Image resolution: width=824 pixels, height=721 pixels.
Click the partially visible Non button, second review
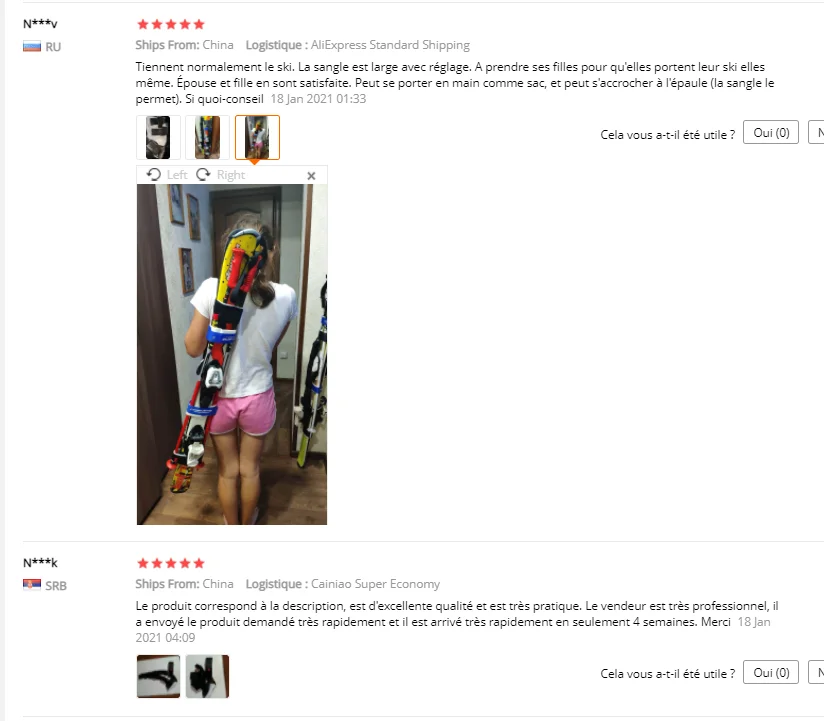[x=817, y=672]
